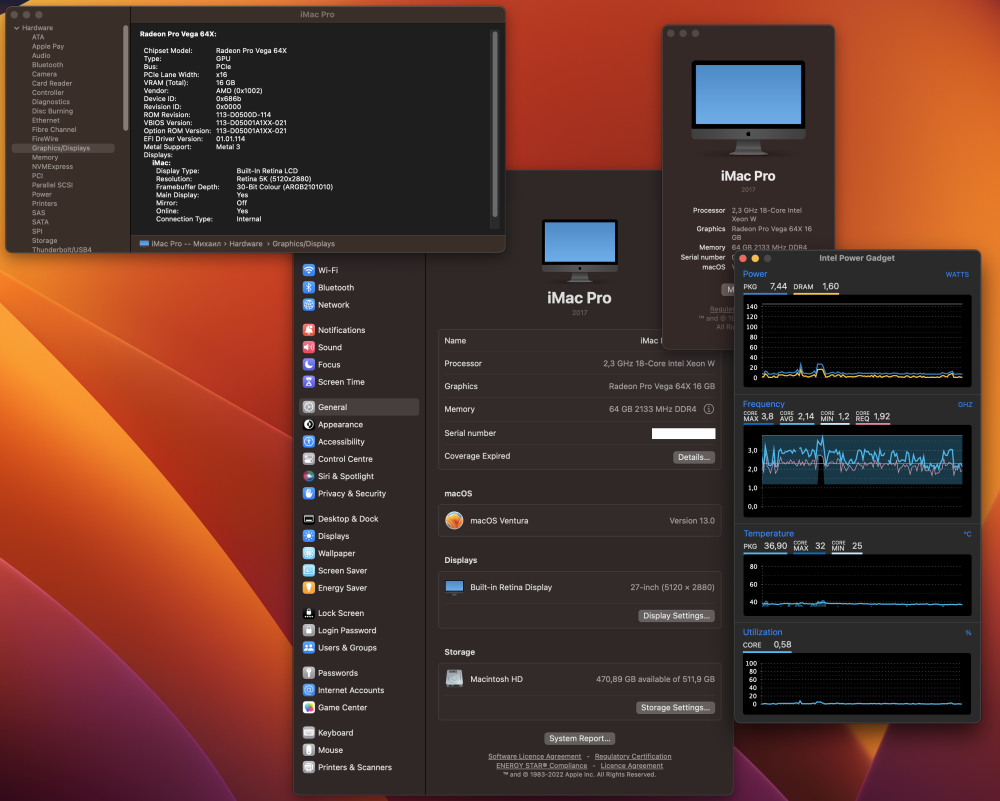Open Control Centre icon
1000x801 pixels.
309,459
